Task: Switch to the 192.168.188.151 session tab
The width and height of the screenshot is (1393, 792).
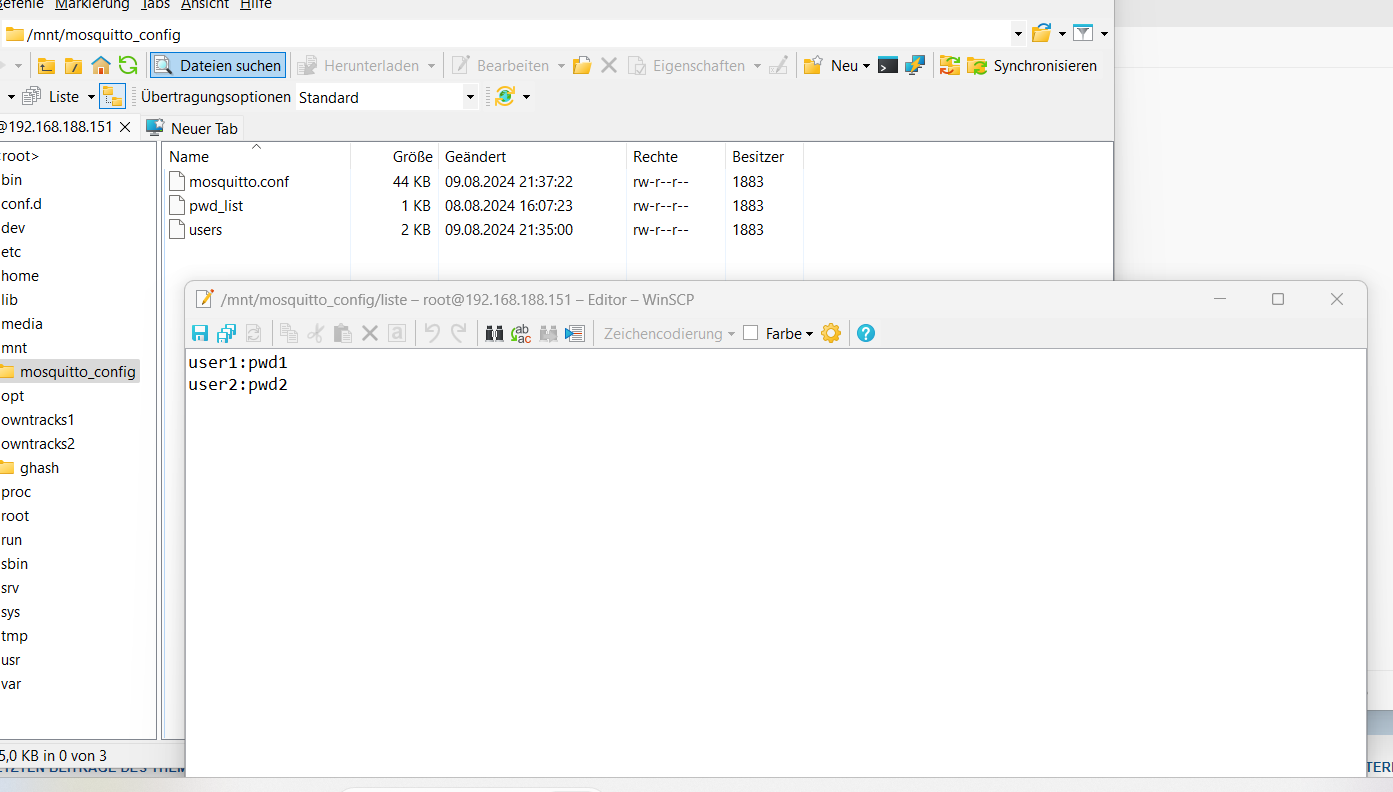Action: click(x=58, y=128)
